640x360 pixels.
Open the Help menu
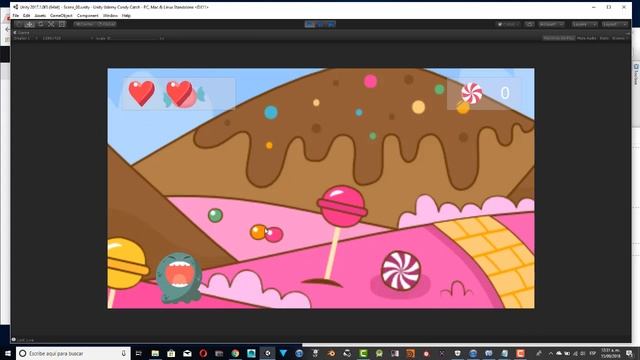tap(127, 16)
